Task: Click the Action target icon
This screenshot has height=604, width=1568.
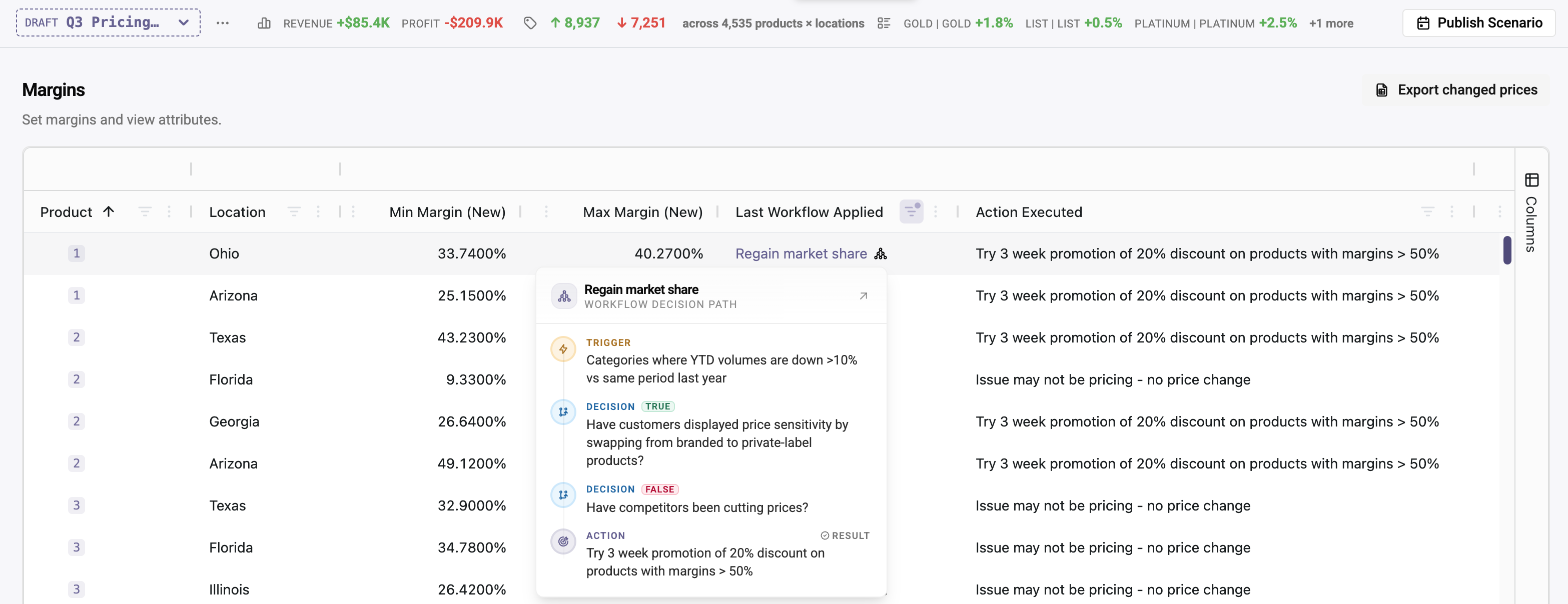Action: 564,541
